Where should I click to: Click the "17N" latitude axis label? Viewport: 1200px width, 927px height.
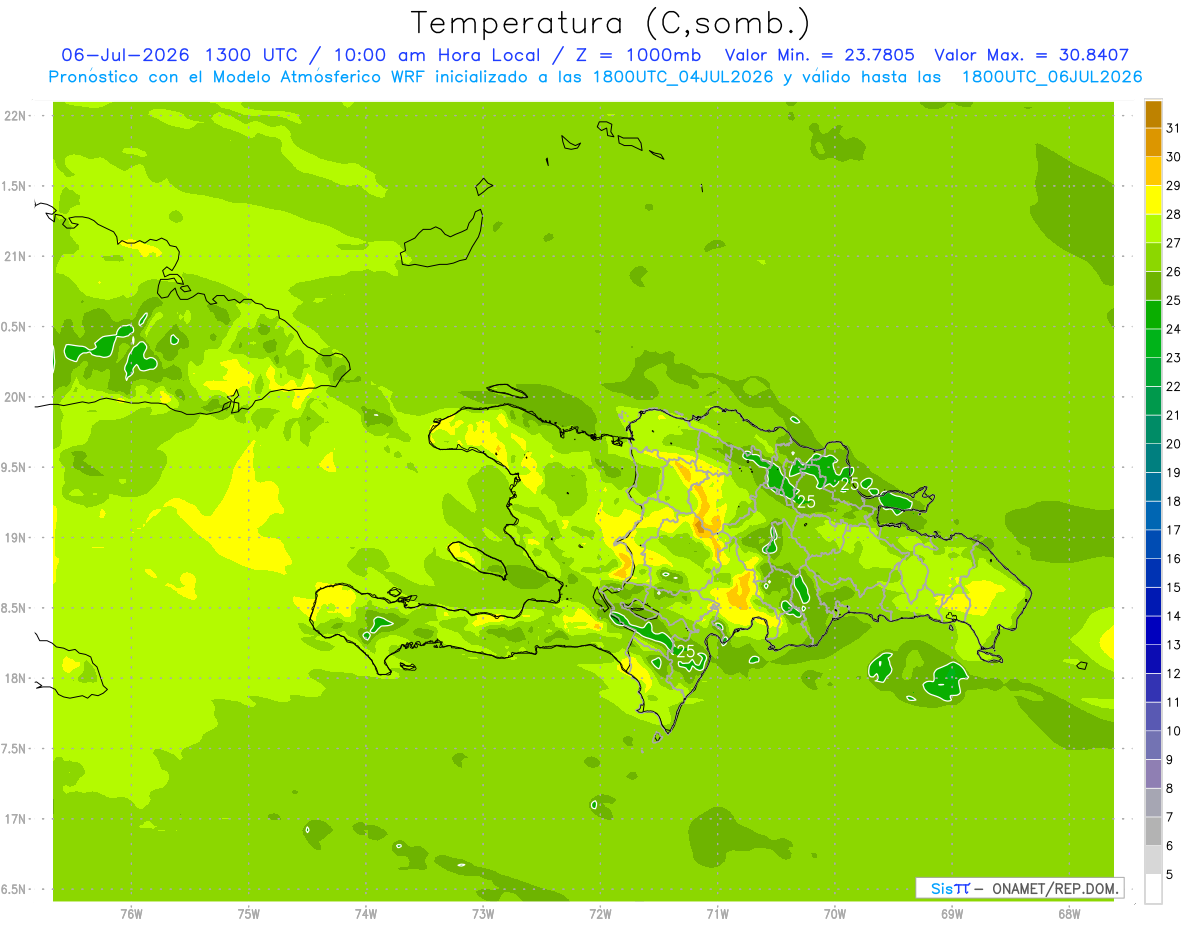[x=15, y=819]
